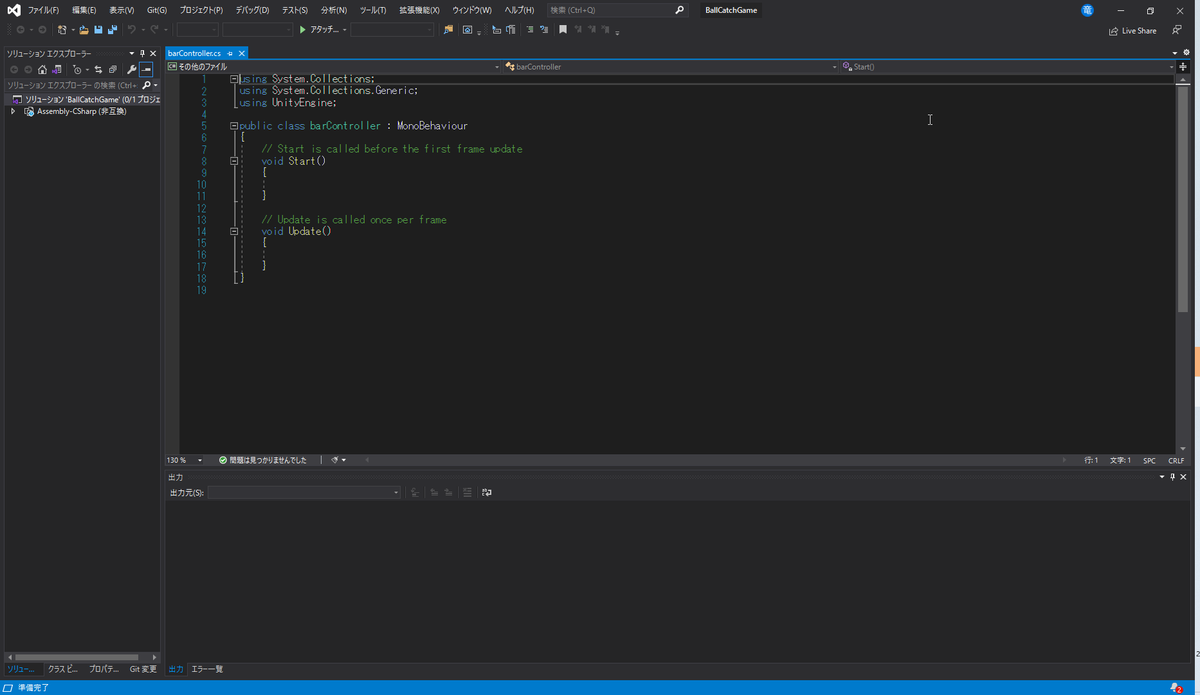Open the ヘルプ(H) menu
The image size is (1200, 695).
pos(519,10)
